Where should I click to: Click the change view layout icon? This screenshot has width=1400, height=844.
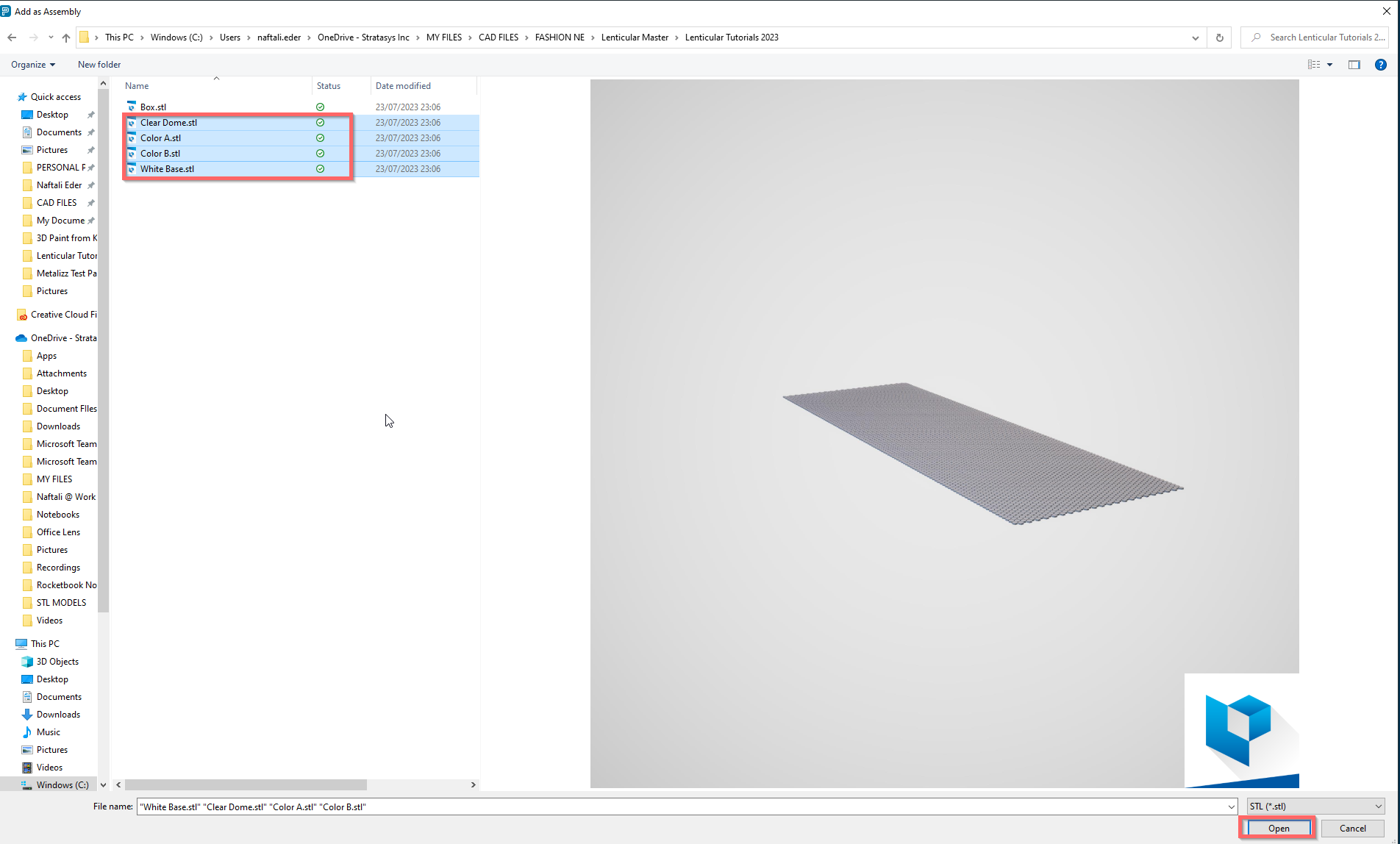1314,65
